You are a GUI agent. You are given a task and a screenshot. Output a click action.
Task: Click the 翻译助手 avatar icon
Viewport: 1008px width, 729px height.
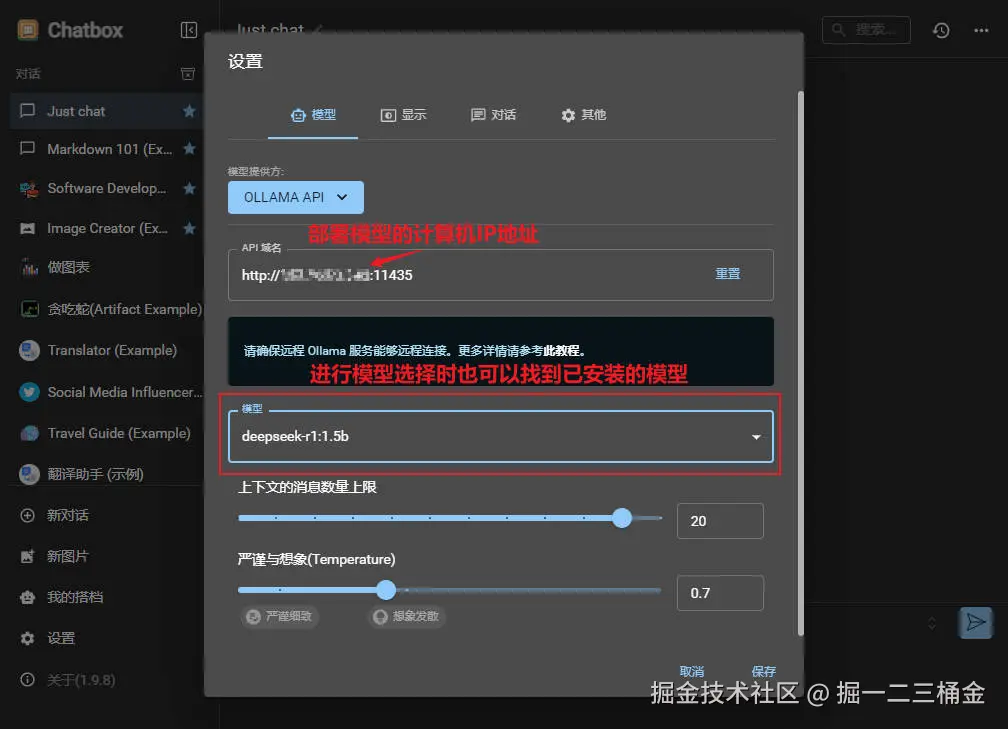29,474
